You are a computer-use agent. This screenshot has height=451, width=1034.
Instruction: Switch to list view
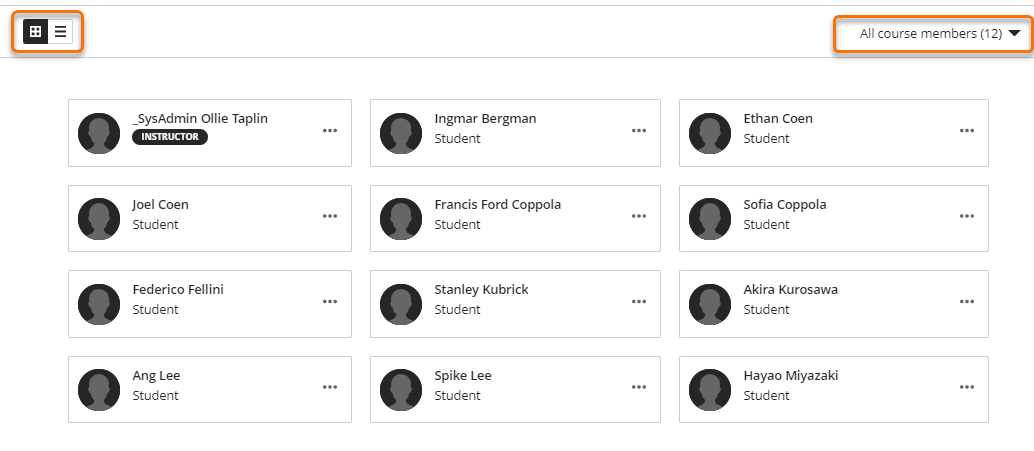[60, 32]
